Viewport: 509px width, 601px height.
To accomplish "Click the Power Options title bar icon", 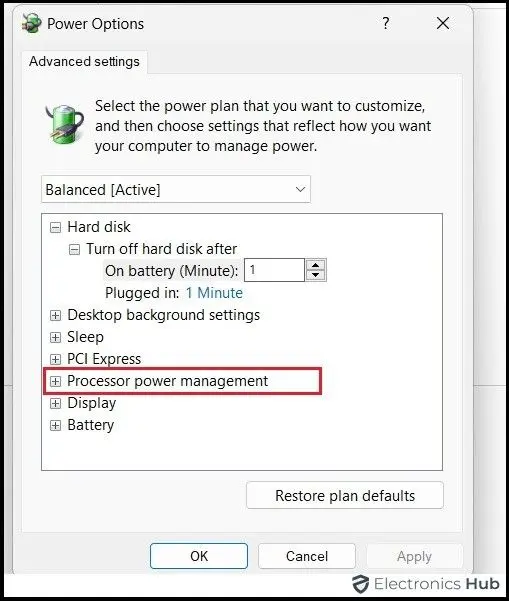I will [31, 23].
